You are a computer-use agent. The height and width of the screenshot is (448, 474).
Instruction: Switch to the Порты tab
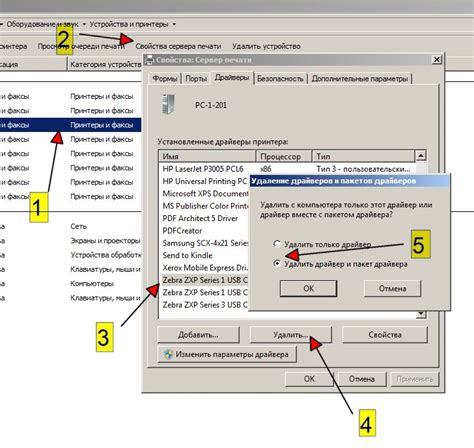pos(196,79)
